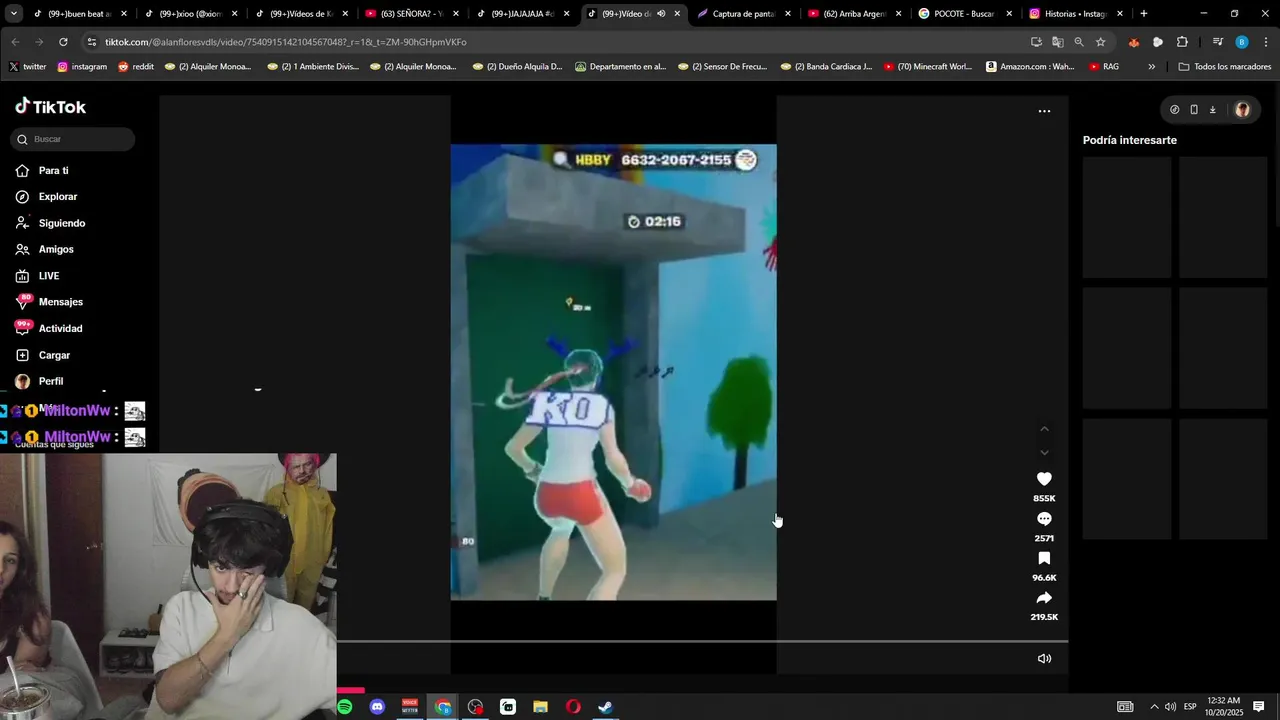Click the tiktok.com address bar
This screenshot has height=720, width=1280.
[560, 42]
